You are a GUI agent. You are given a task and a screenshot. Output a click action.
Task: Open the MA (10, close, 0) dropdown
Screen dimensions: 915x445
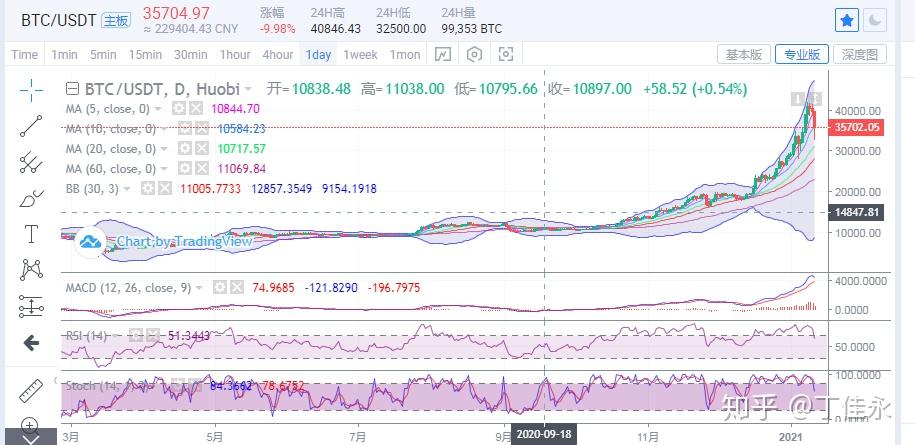pos(164,128)
